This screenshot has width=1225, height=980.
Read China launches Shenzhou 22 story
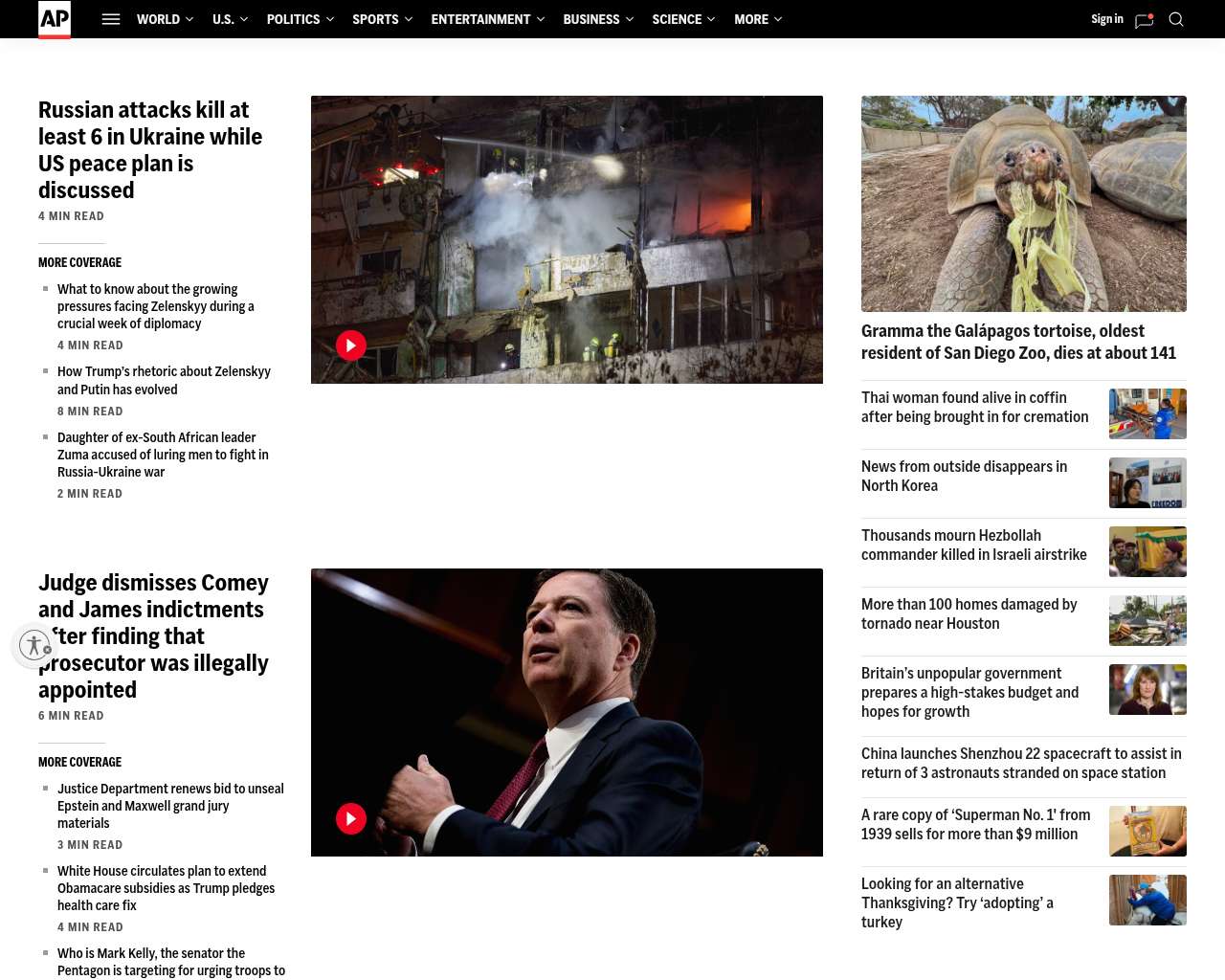(x=1021, y=763)
